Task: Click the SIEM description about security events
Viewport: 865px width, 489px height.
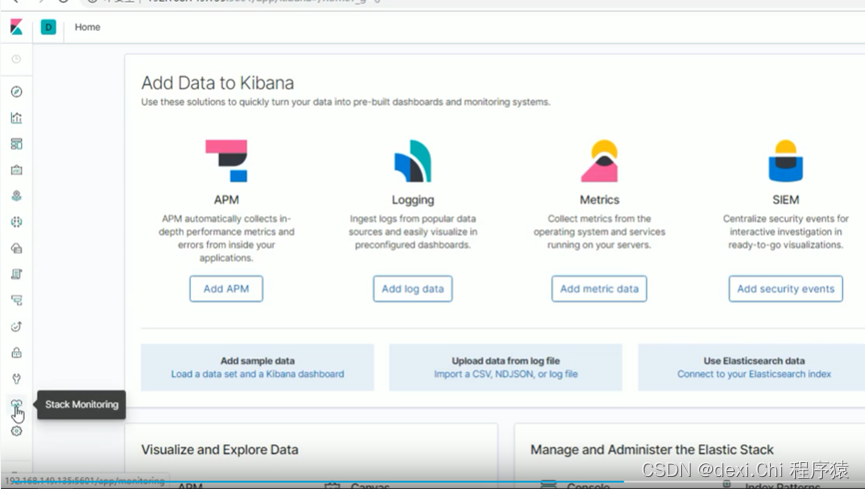Action: pyautogui.click(x=786, y=232)
